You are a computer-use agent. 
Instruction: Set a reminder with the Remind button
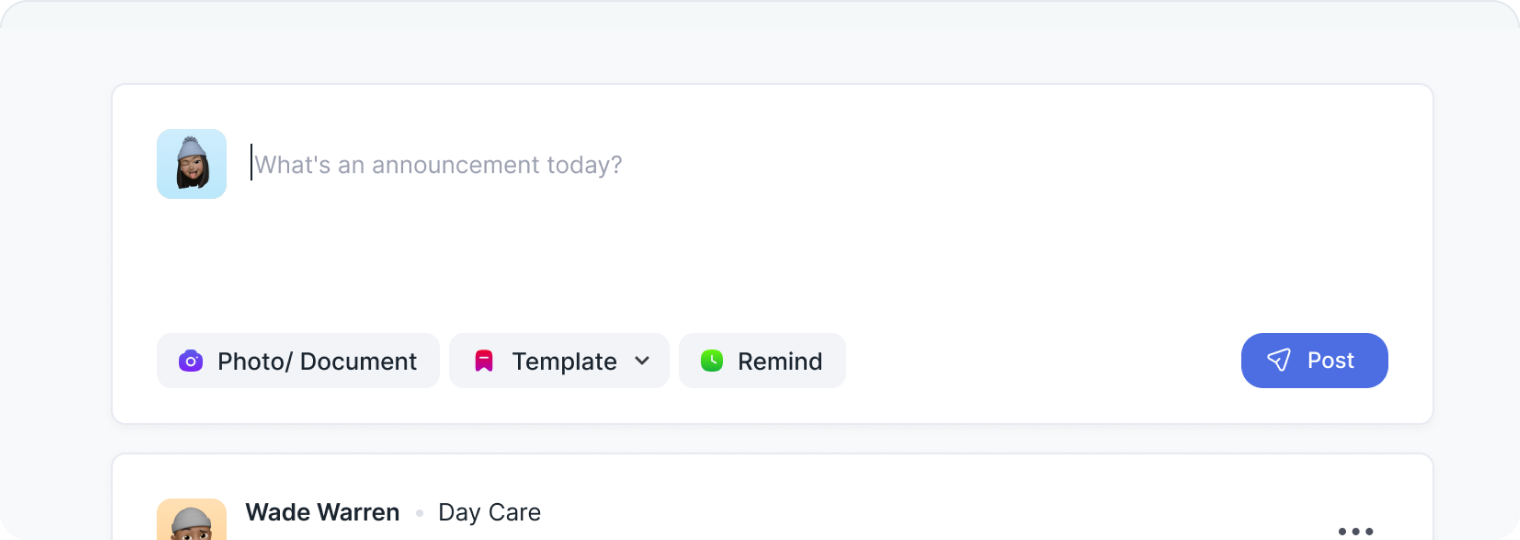pyautogui.click(x=762, y=361)
